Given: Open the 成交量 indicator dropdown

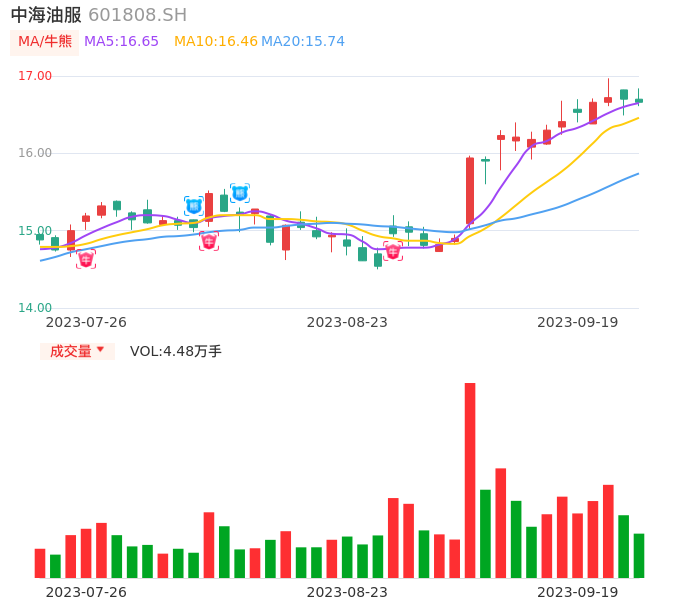Looking at the screenshot, I should tap(77, 351).
